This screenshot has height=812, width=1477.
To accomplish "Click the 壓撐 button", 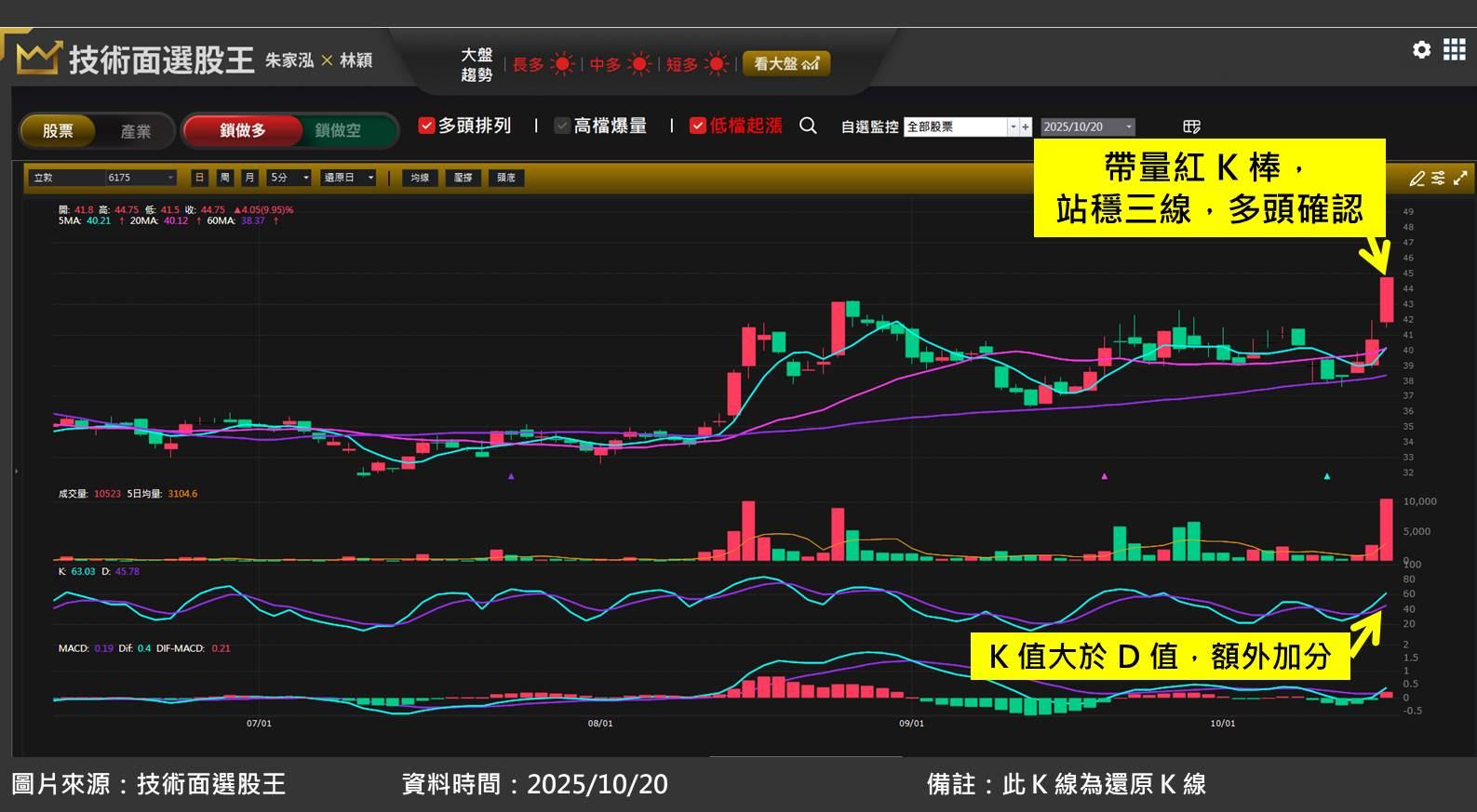I will point(463,178).
